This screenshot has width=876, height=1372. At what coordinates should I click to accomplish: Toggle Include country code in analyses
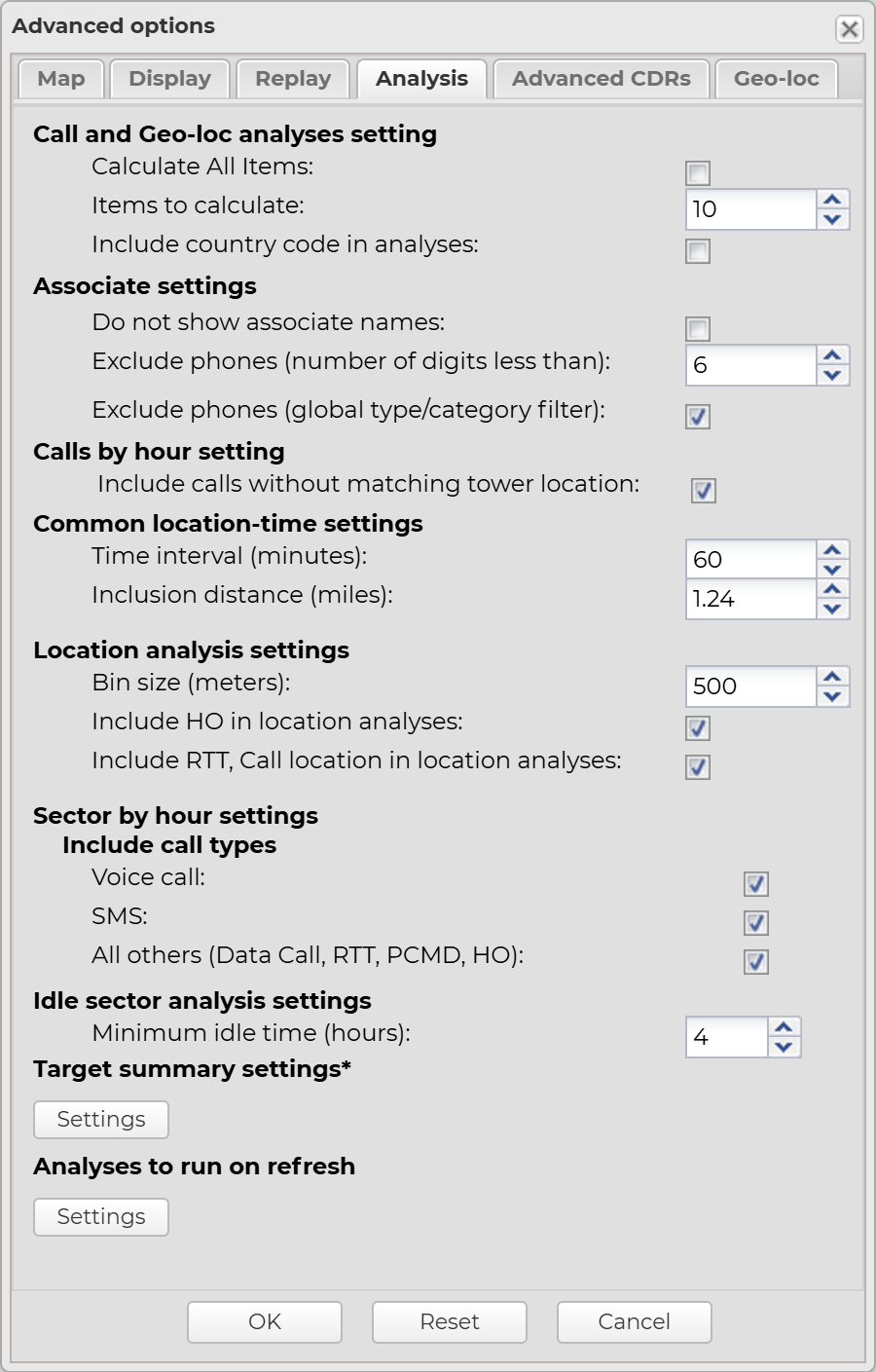click(698, 251)
